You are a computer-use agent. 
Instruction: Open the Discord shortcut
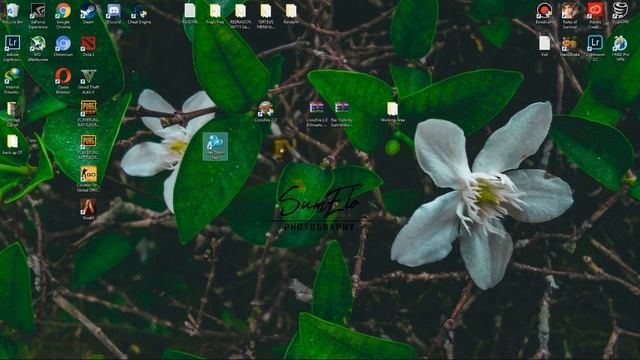[113, 13]
